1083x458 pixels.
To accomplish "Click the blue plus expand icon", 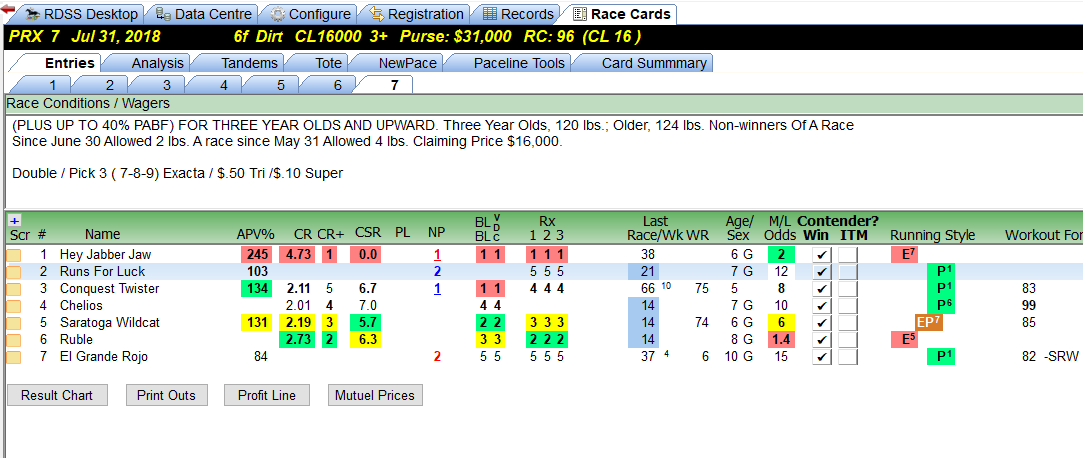I will (15, 220).
